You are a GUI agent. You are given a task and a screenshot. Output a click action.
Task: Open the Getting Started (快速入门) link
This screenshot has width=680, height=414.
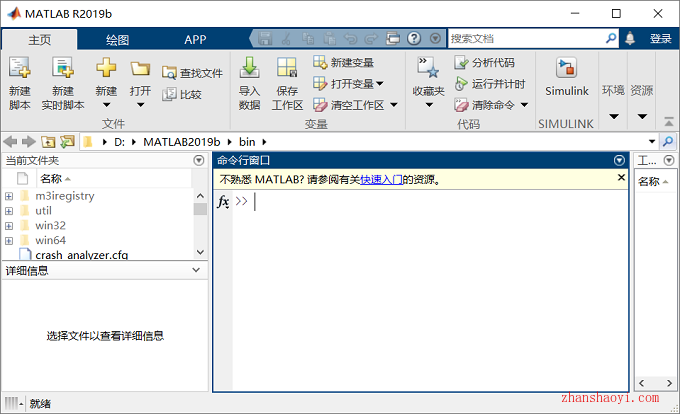(381, 179)
